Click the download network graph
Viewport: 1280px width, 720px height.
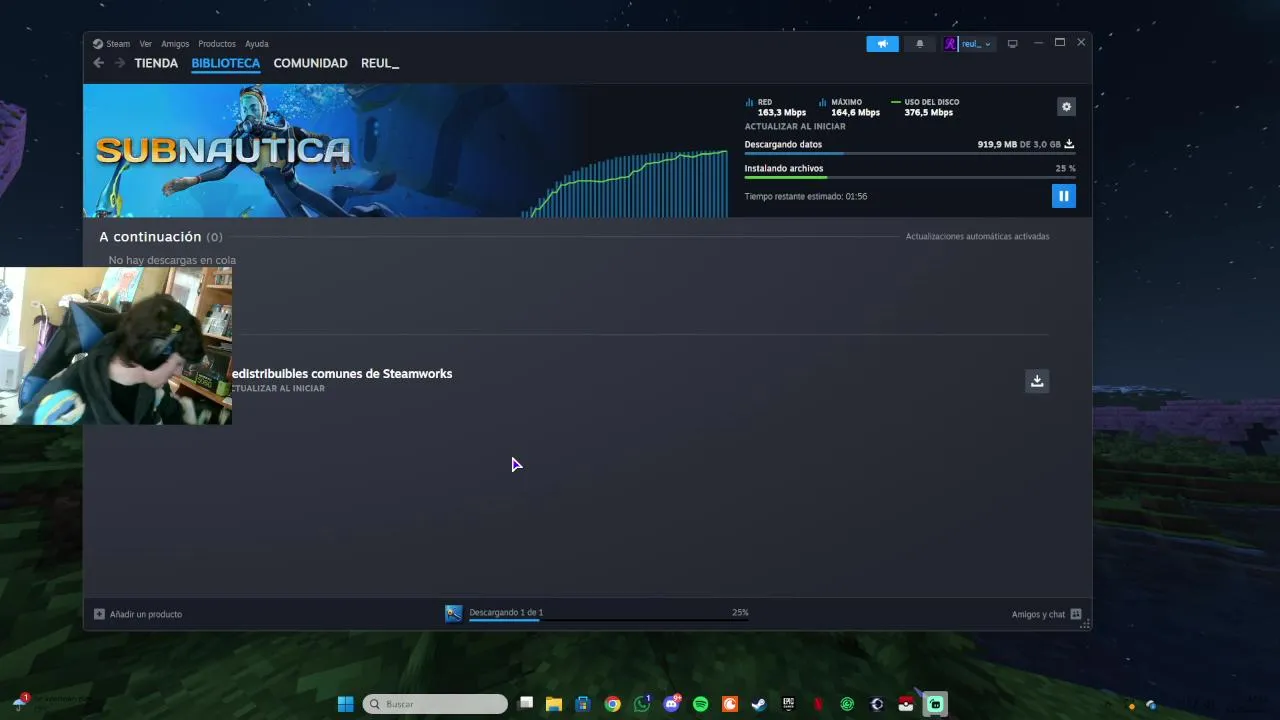[x=624, y=183]
